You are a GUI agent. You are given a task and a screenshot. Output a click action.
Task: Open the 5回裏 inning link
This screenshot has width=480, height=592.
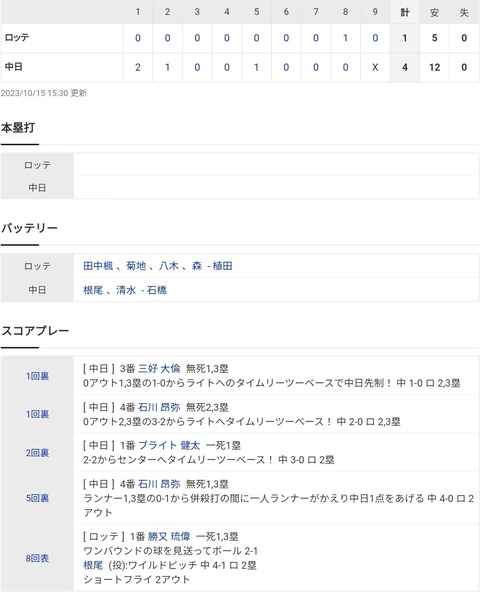pyautogui.click(x=37, y=498)
